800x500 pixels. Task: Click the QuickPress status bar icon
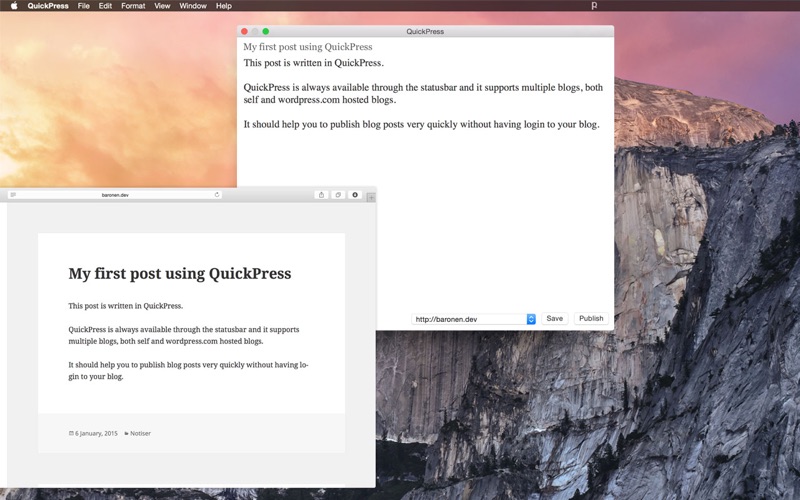(x=594, y=6)
